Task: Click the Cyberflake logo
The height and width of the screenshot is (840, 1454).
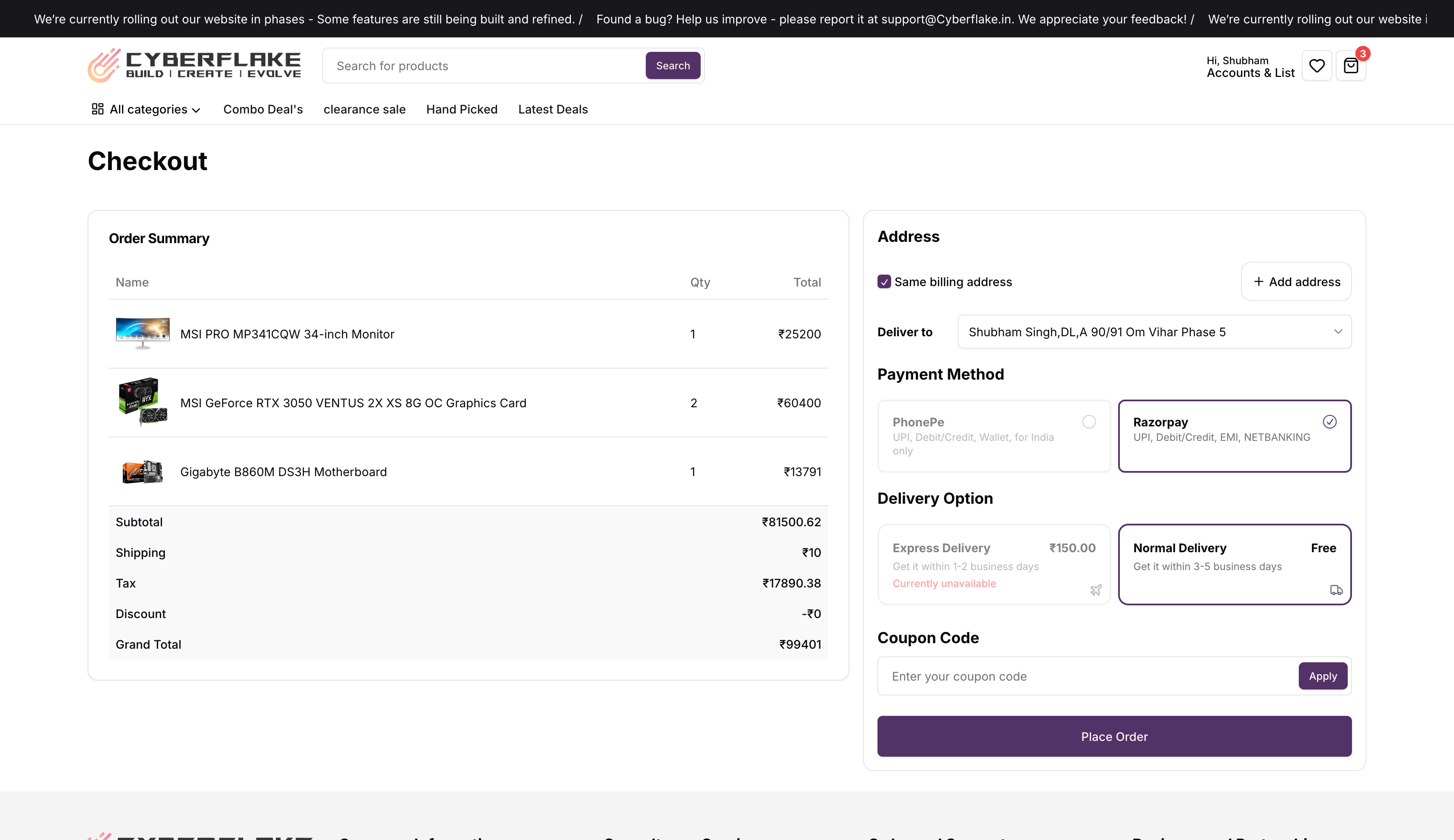Action: pyautogui.click(x=194, y=65)
